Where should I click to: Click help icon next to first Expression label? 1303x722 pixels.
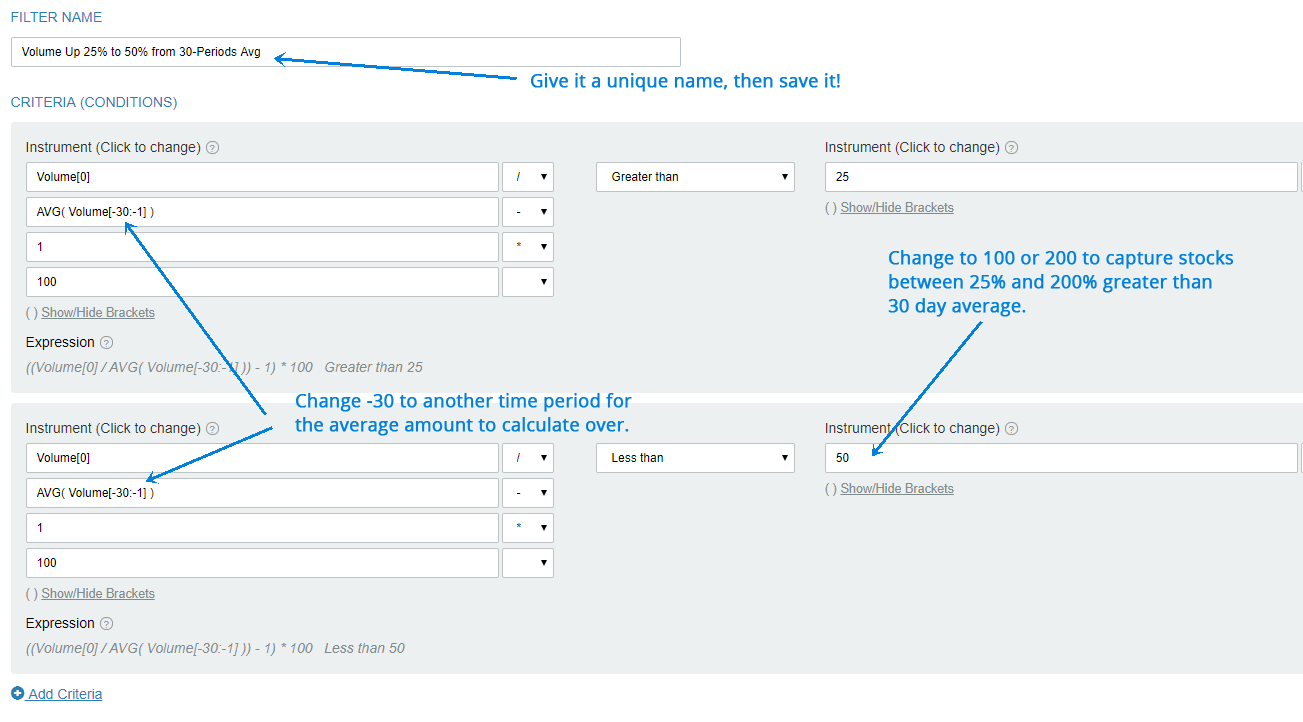coord(107,342)
